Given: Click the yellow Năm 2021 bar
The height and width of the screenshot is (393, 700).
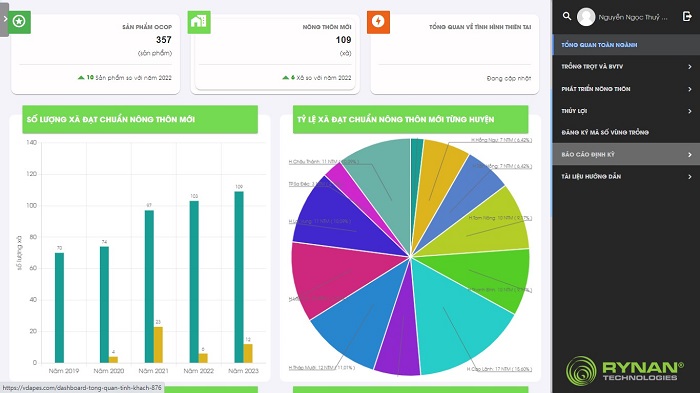Looking at the screenshot, I should tap(158, 345).
